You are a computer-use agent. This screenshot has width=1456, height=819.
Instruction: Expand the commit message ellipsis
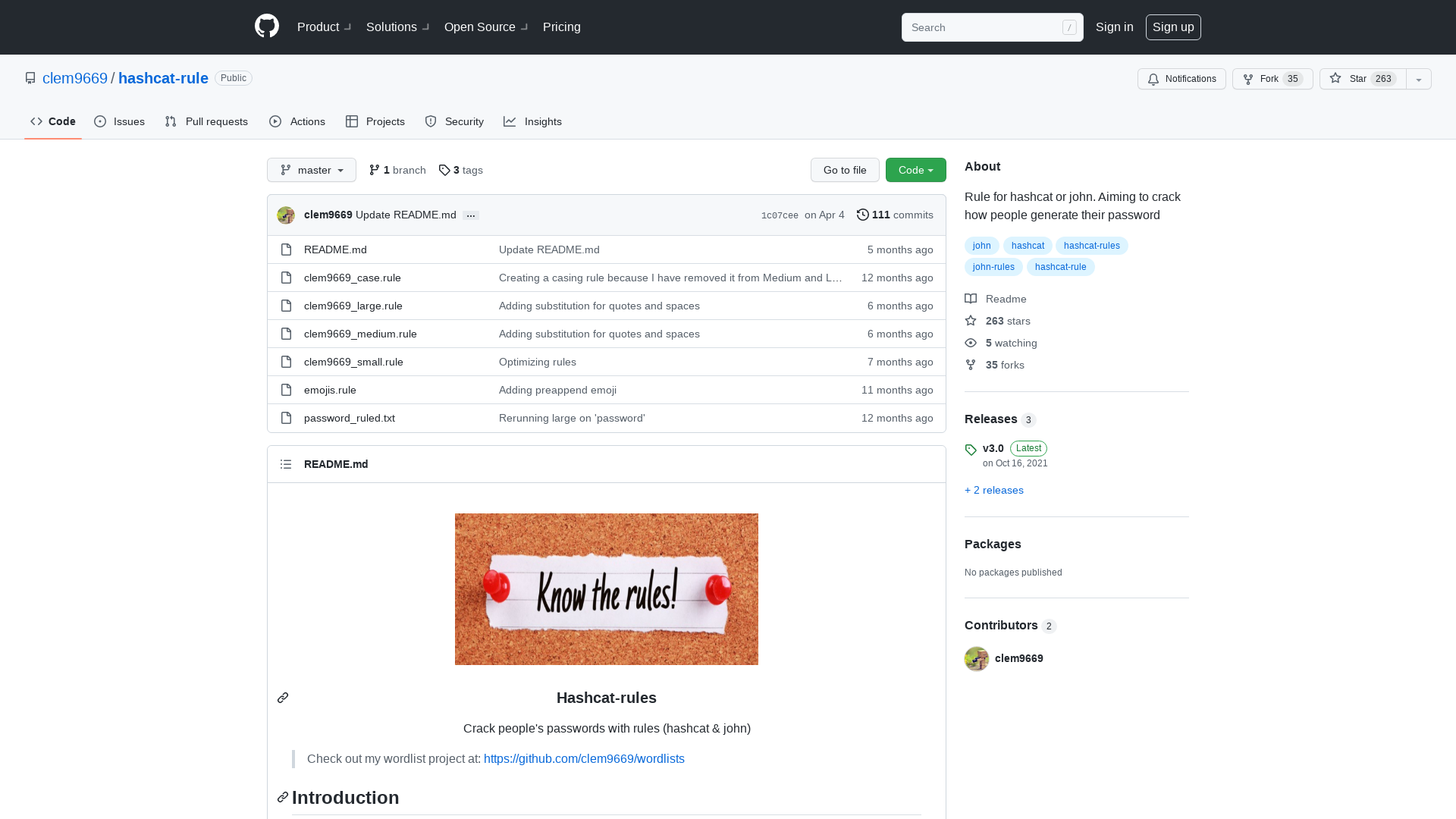tap(471, 215)
